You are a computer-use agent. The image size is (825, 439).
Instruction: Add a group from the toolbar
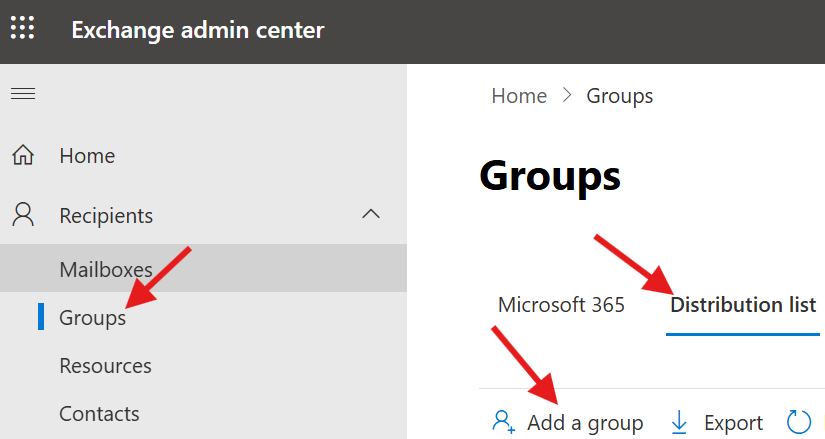click(568, 423)
